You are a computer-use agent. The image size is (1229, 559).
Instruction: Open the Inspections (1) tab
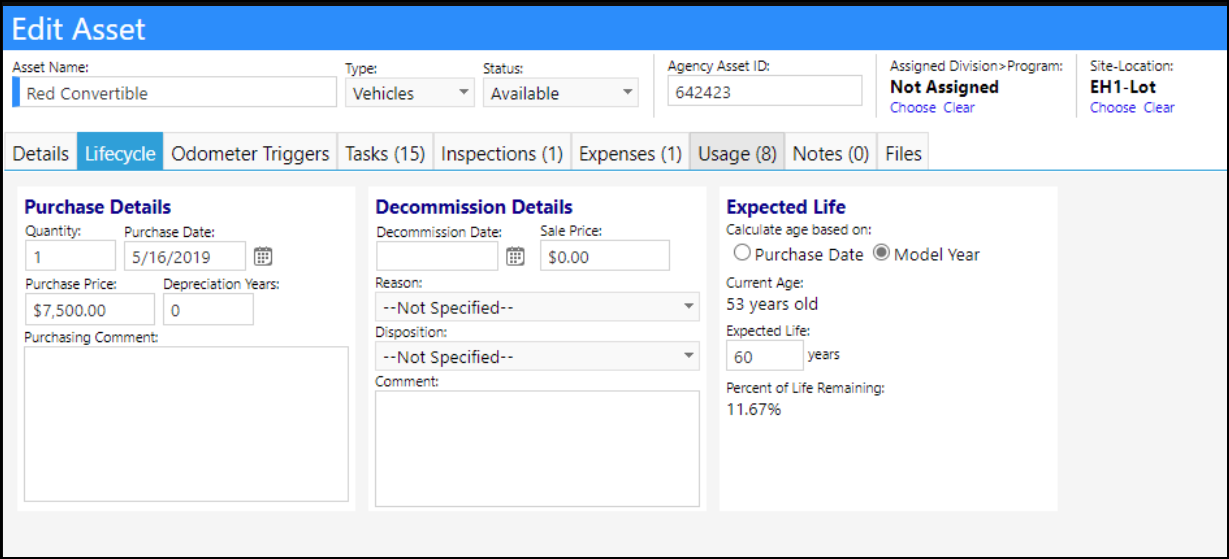[x=502, y=154]
